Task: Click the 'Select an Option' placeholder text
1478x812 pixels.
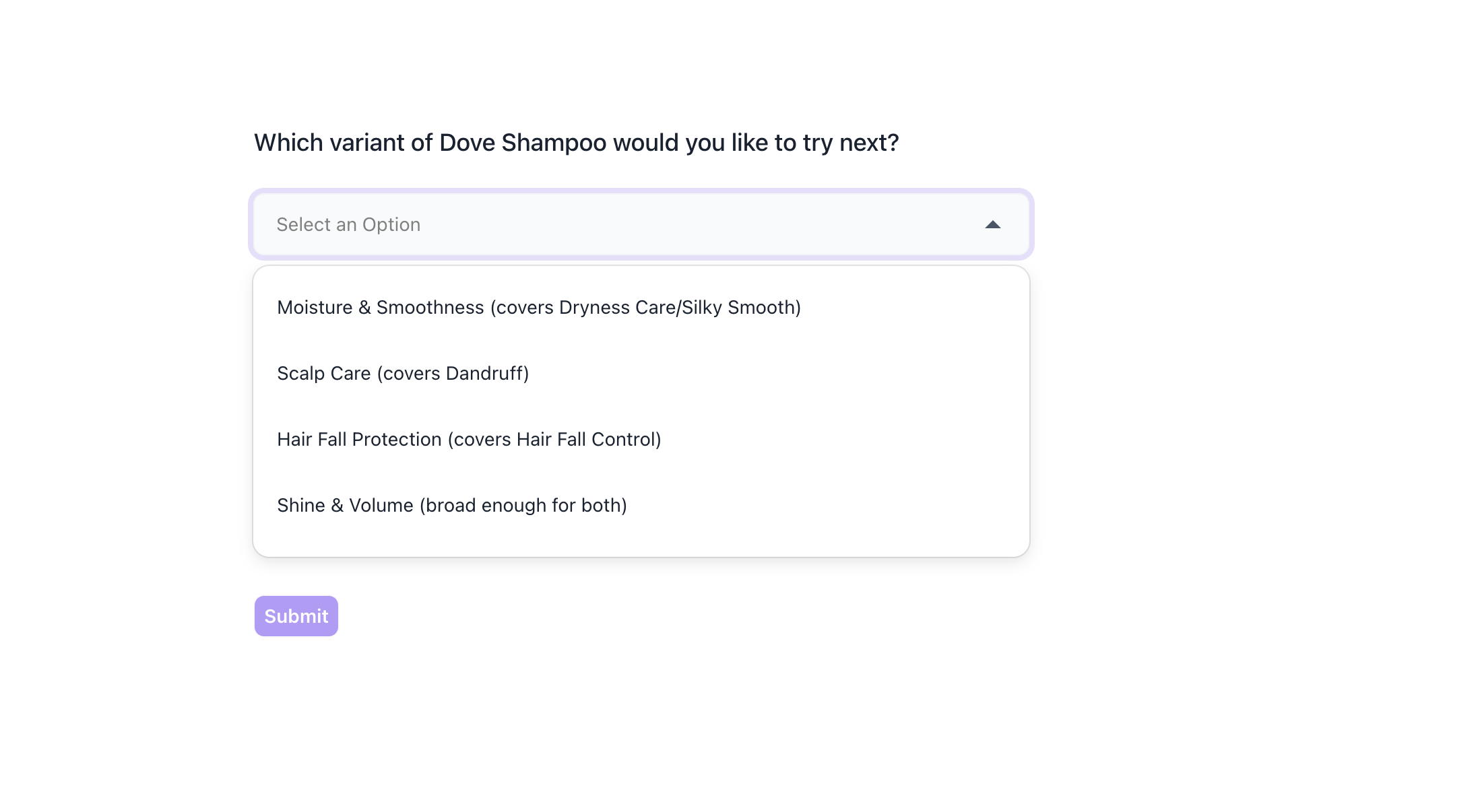Action: click(348, 225)
